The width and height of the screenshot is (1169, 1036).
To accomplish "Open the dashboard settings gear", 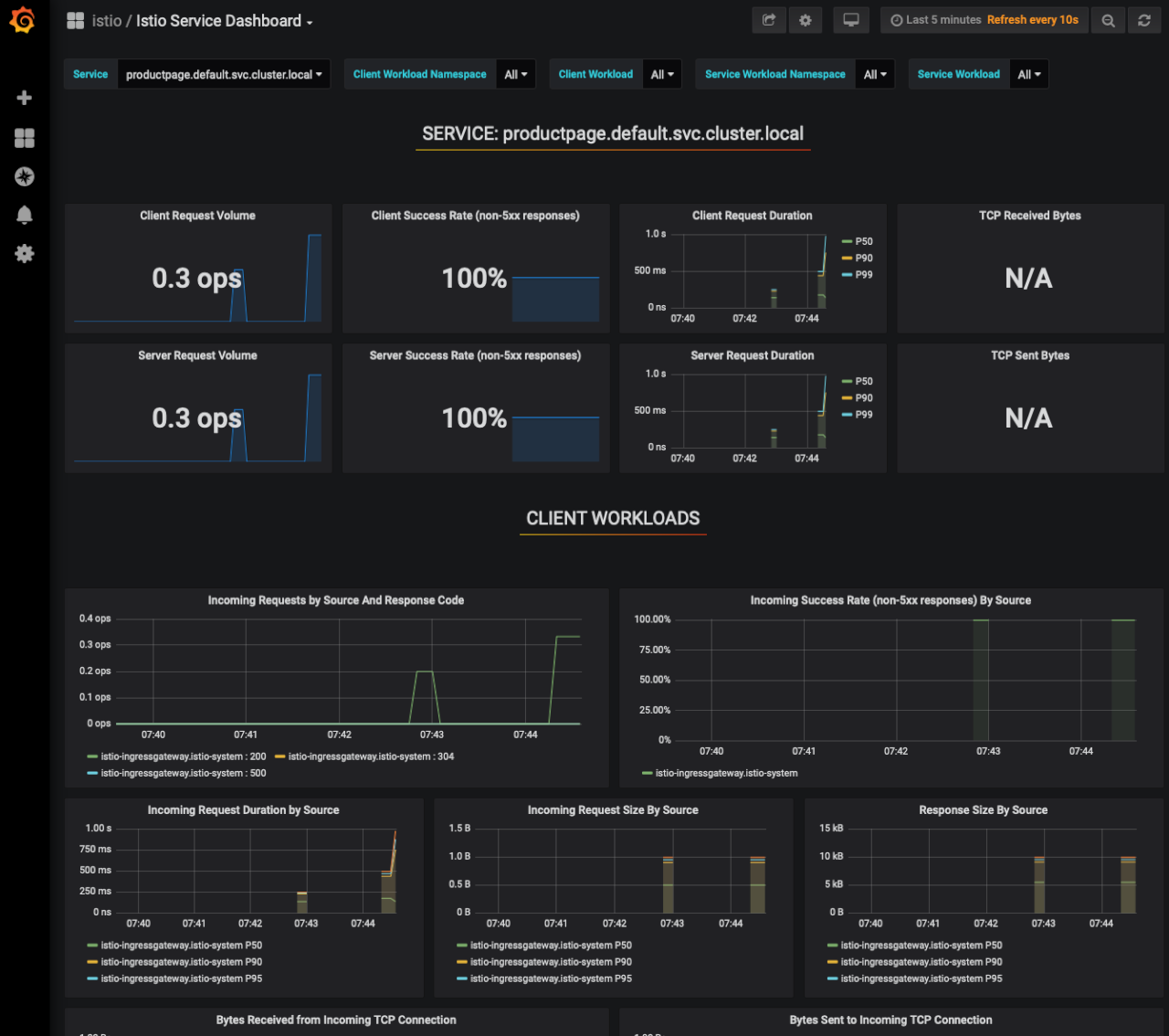I will tap(805, 19).
